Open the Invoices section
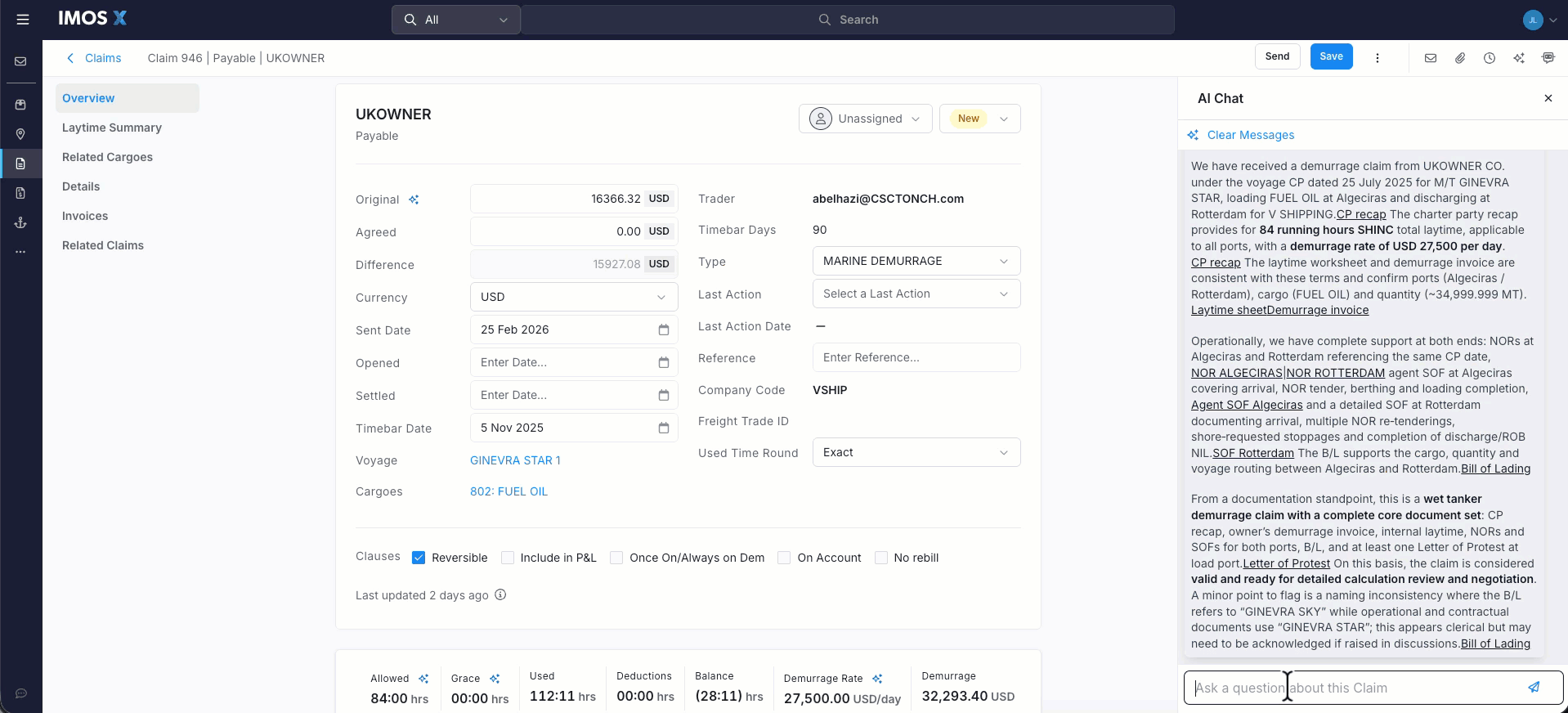Image resolution: width=1568 pixels, height=713 pixels. pos(85,216)
